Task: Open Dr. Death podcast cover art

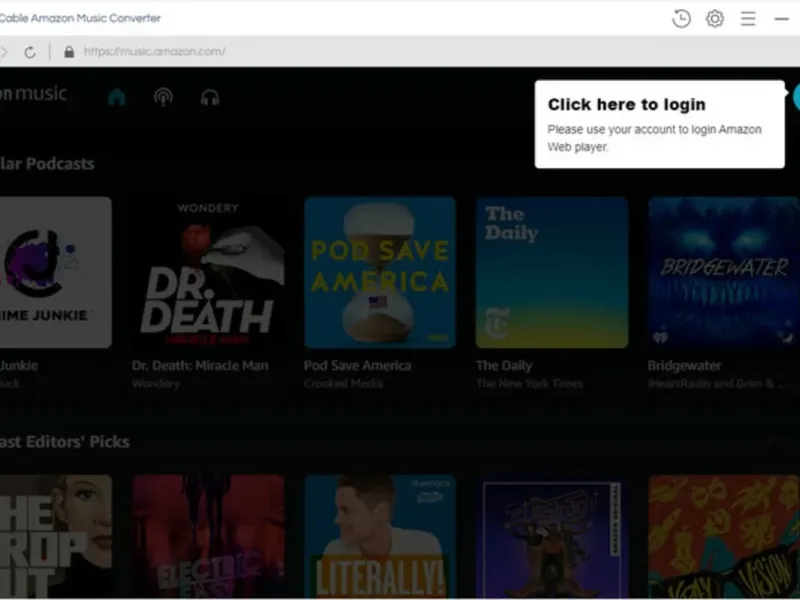Action: coord(208,272)
